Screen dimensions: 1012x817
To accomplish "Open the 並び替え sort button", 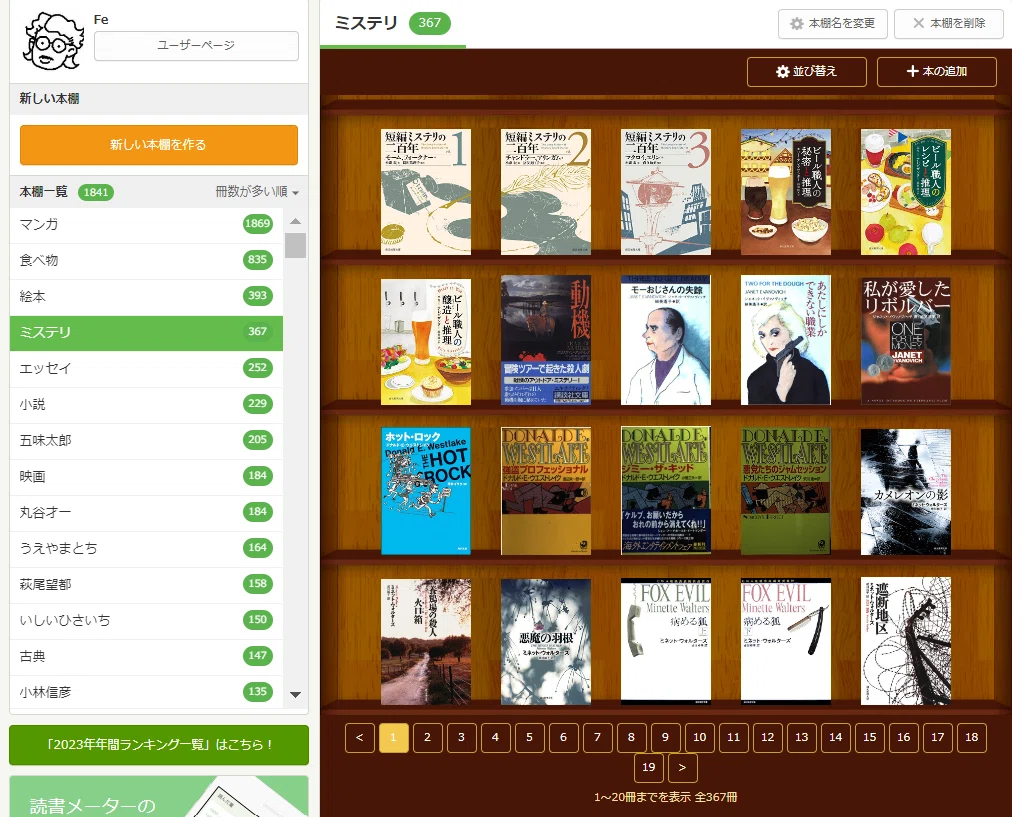I will pos(807,72).
